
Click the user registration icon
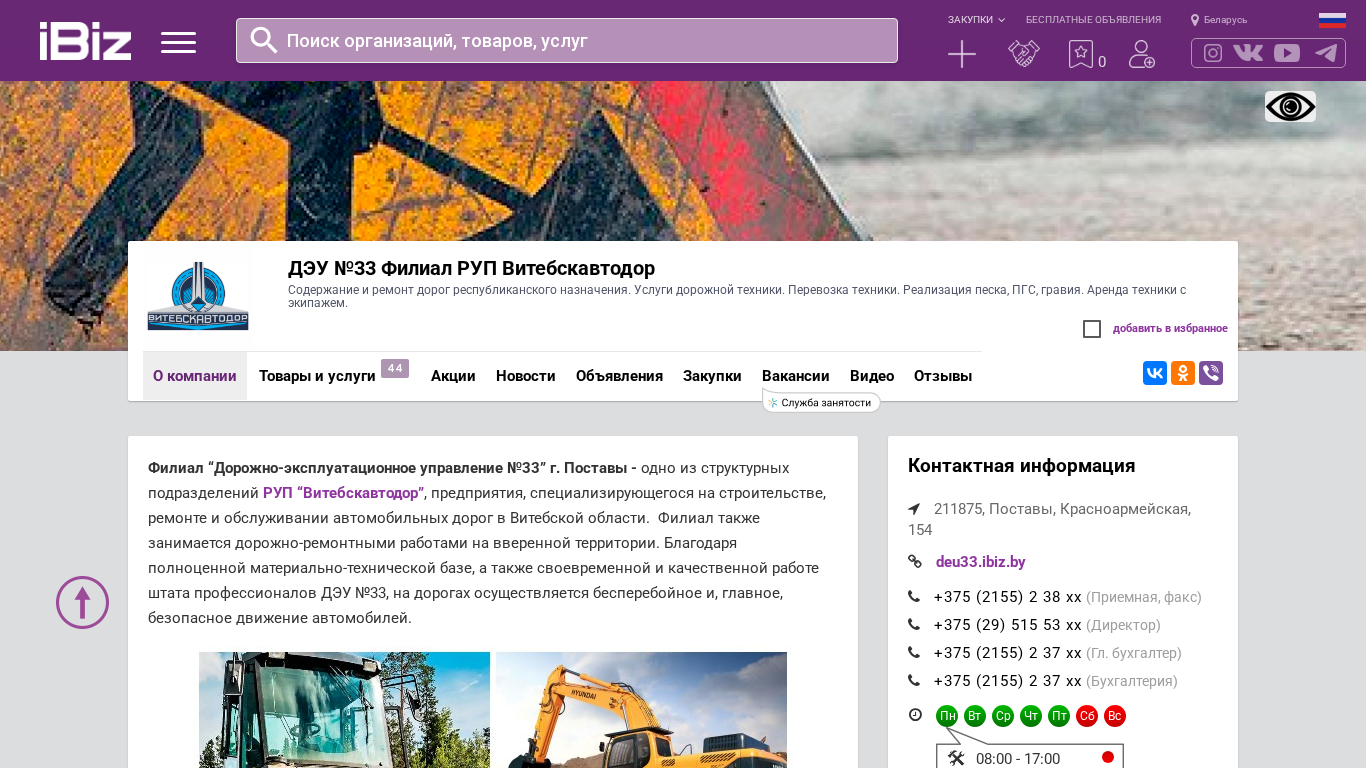pos(1142,54)
